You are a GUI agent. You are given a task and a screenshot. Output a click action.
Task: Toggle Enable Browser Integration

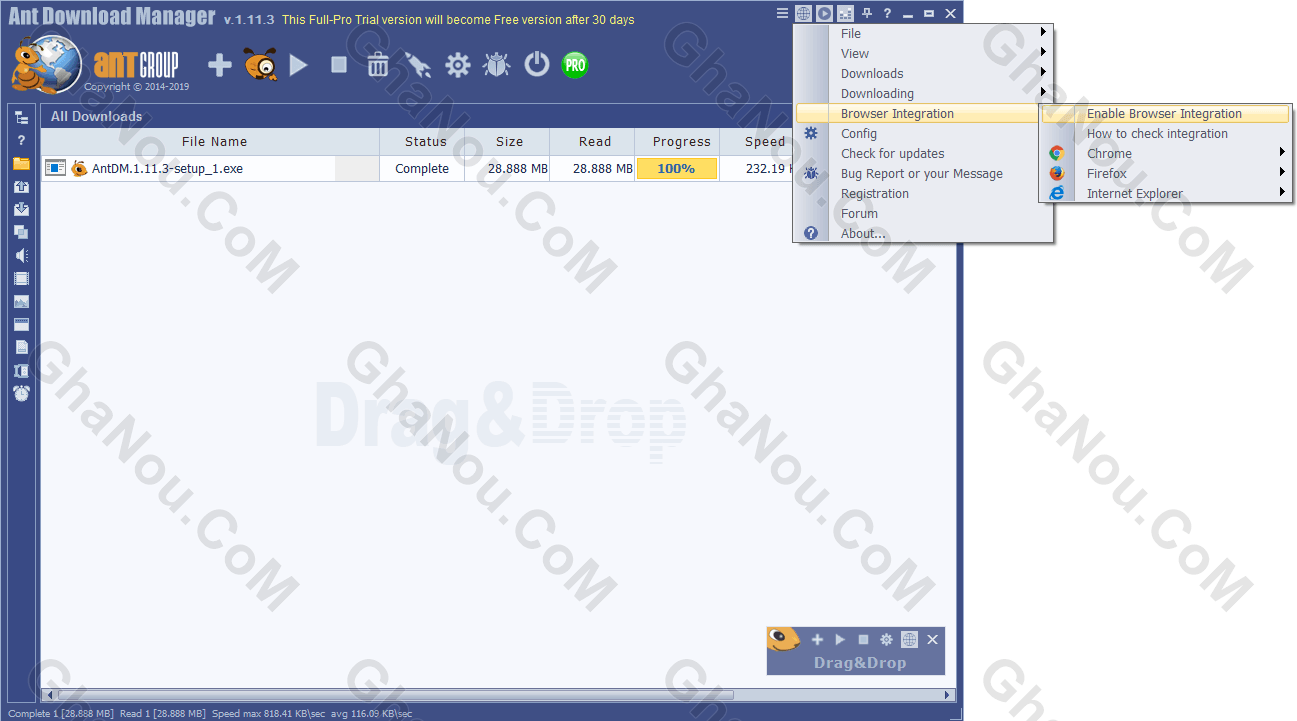click(x=1166, y=114)
